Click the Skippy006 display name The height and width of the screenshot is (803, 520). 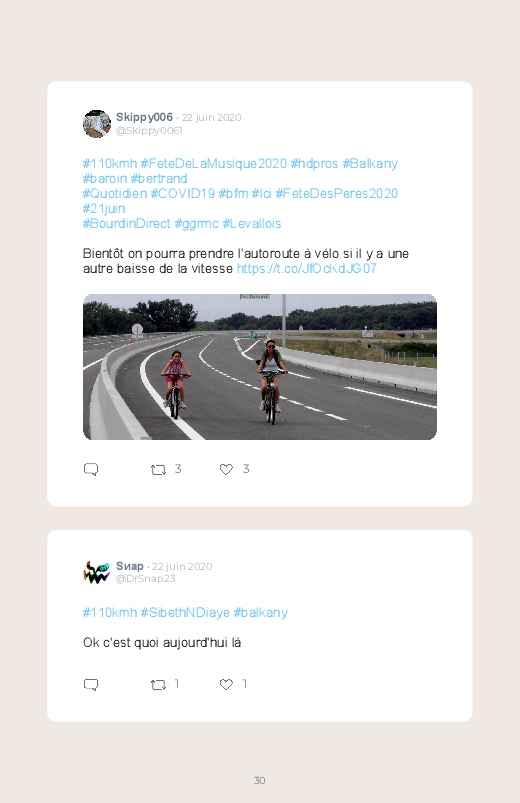pyautogui.click(x=144, y=117)
